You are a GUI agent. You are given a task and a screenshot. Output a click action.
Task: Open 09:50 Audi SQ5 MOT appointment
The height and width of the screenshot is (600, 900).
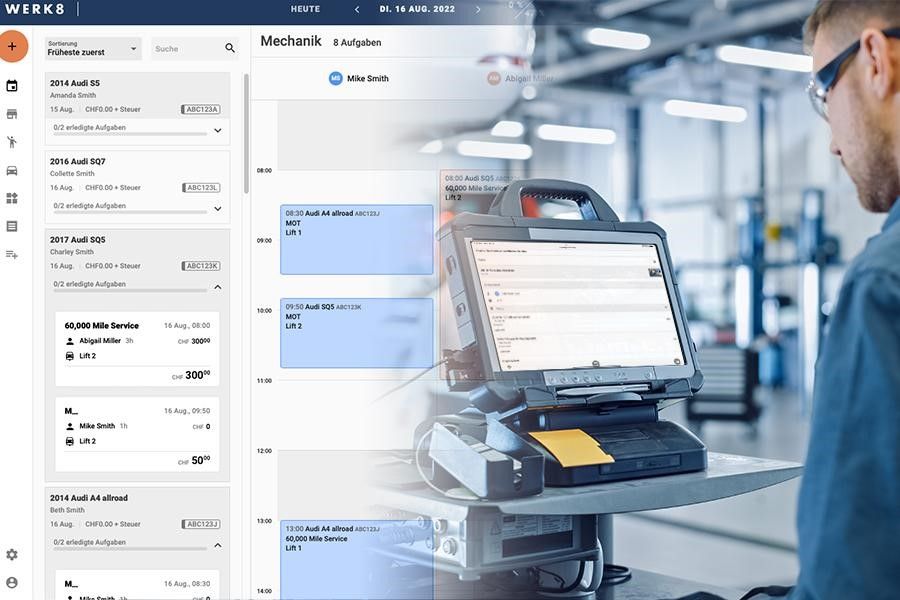(356, 332)
